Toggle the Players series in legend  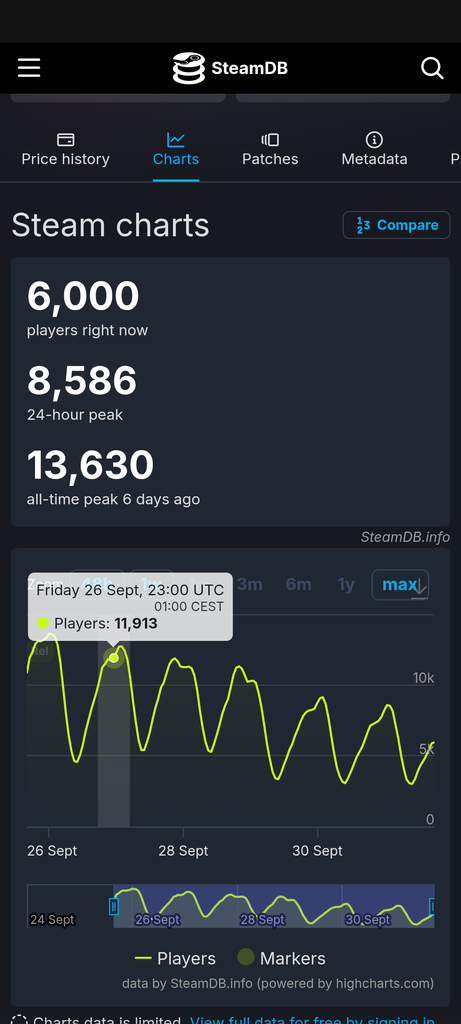175,958
